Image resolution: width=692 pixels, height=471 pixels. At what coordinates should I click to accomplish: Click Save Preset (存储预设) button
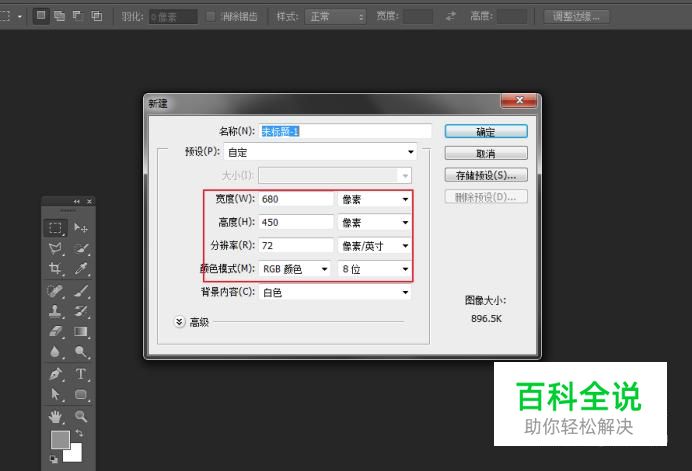[x=486, y=175]
